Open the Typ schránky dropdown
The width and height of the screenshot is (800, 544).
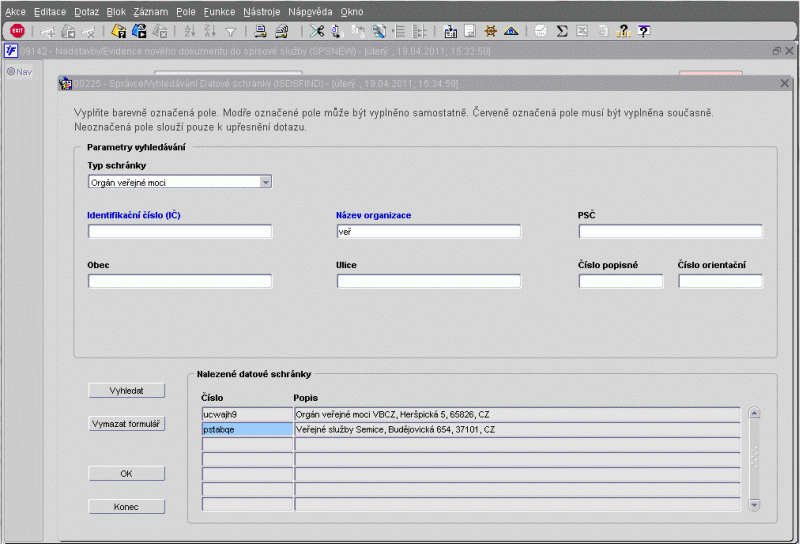pyautogui.click(x=265, y=182)
